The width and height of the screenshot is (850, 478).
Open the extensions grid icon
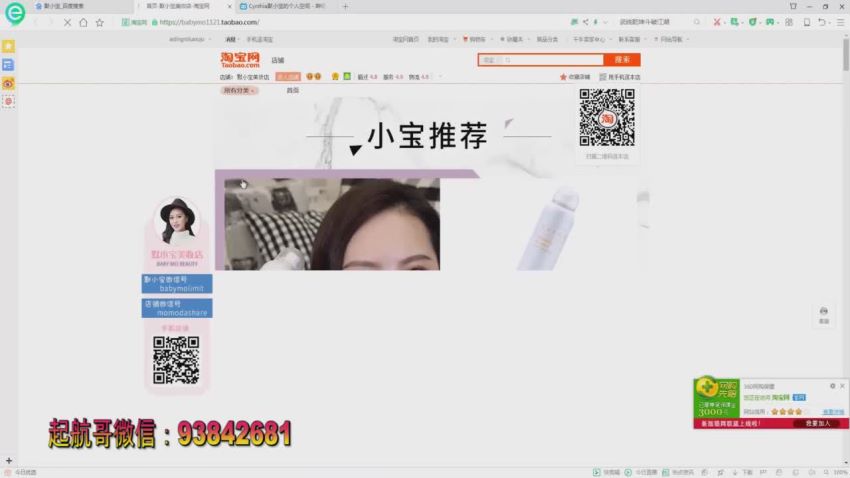pos(789,22)
